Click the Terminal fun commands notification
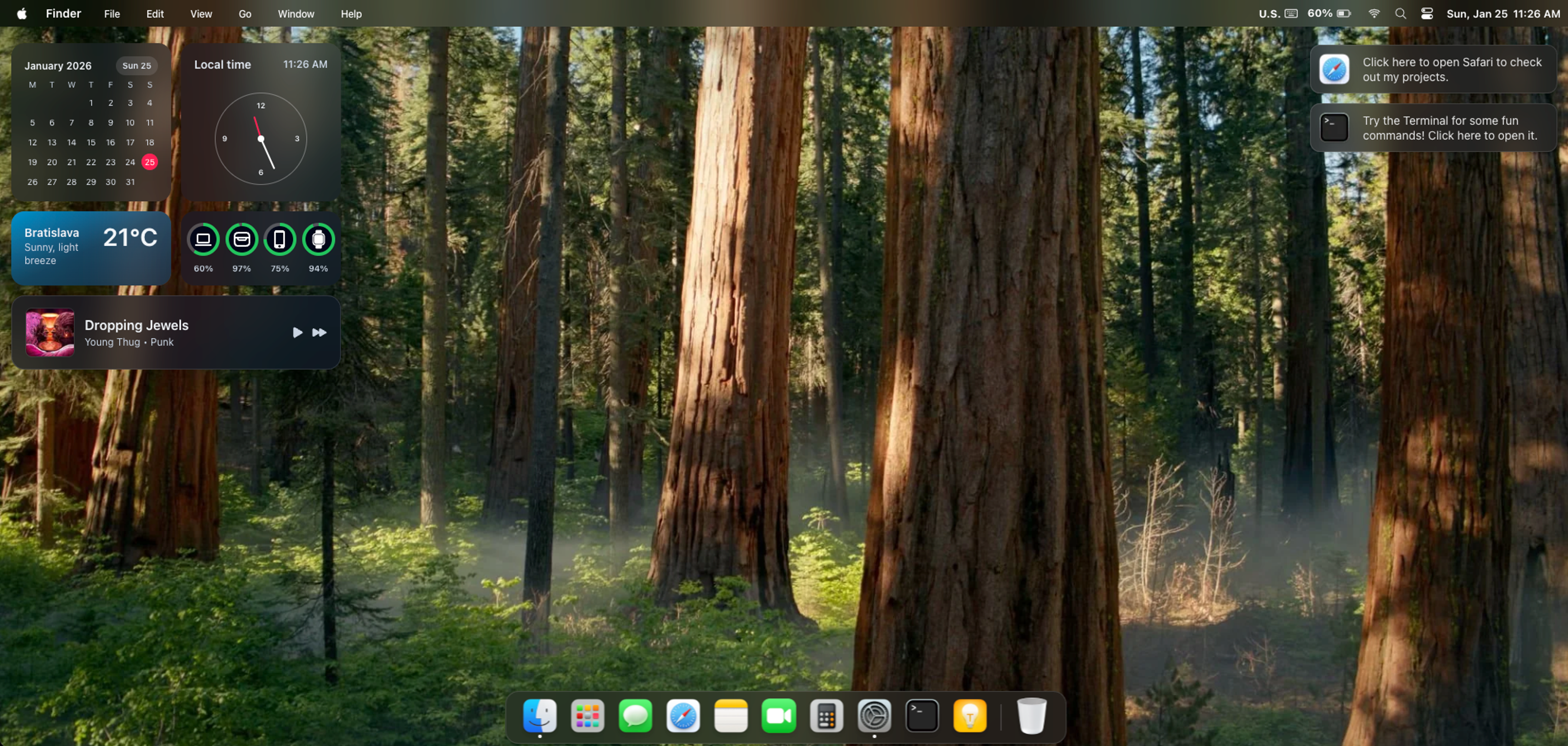1568x746 pixels. 1433,128
